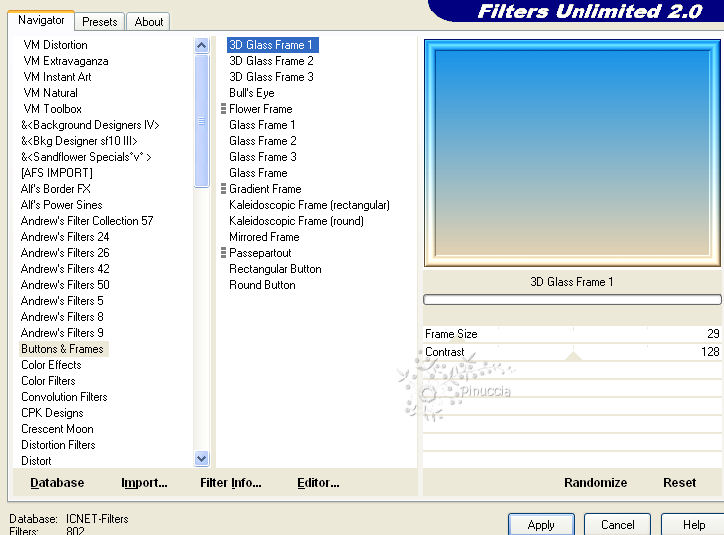The width and height of the screenshot is (724, 535).
Task: Open the About tab
Action: coord(149,22)
